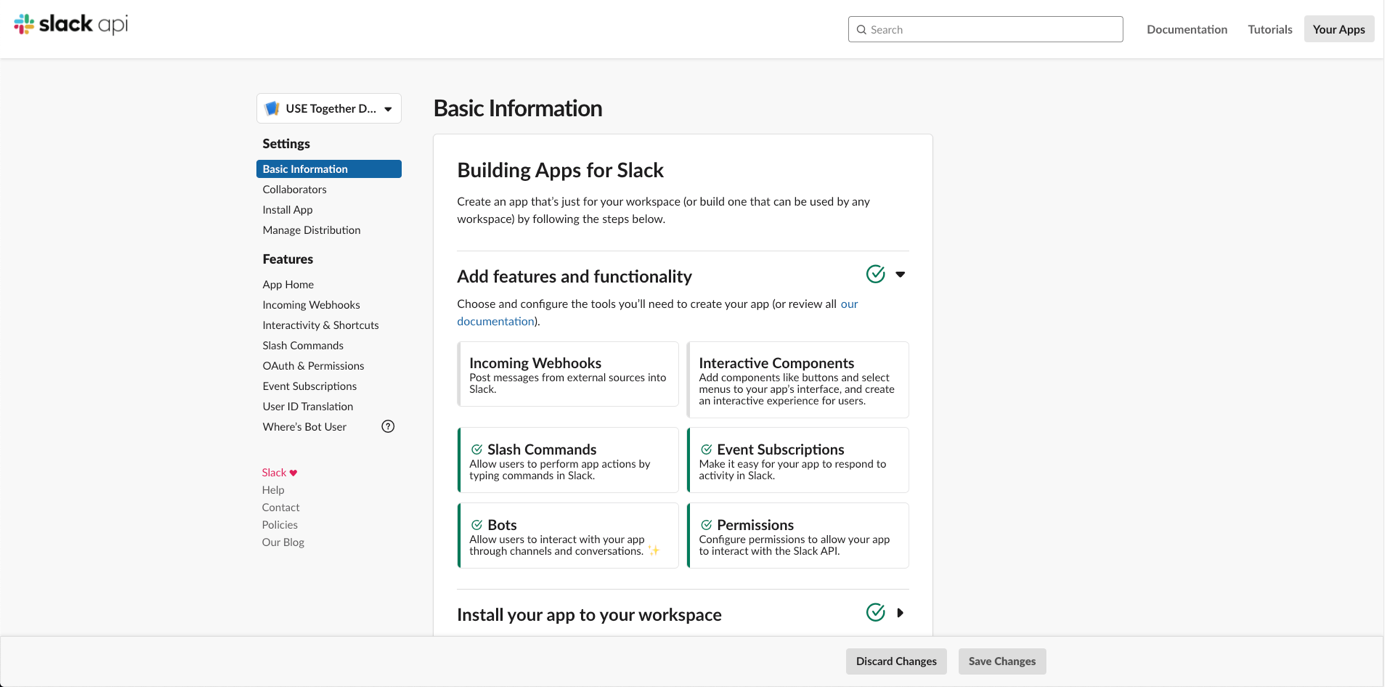
Task: Click green checkmark beside Install your app
Action: [875, 612]
